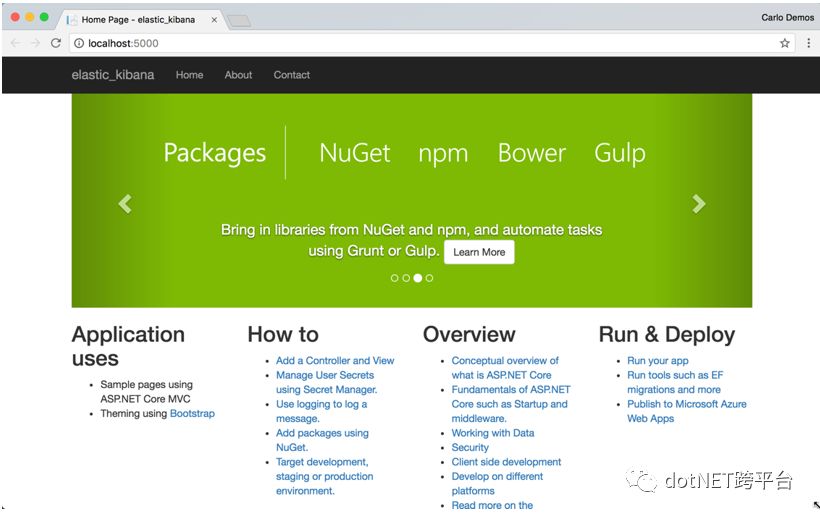Open Run your app link

point(658,361)
